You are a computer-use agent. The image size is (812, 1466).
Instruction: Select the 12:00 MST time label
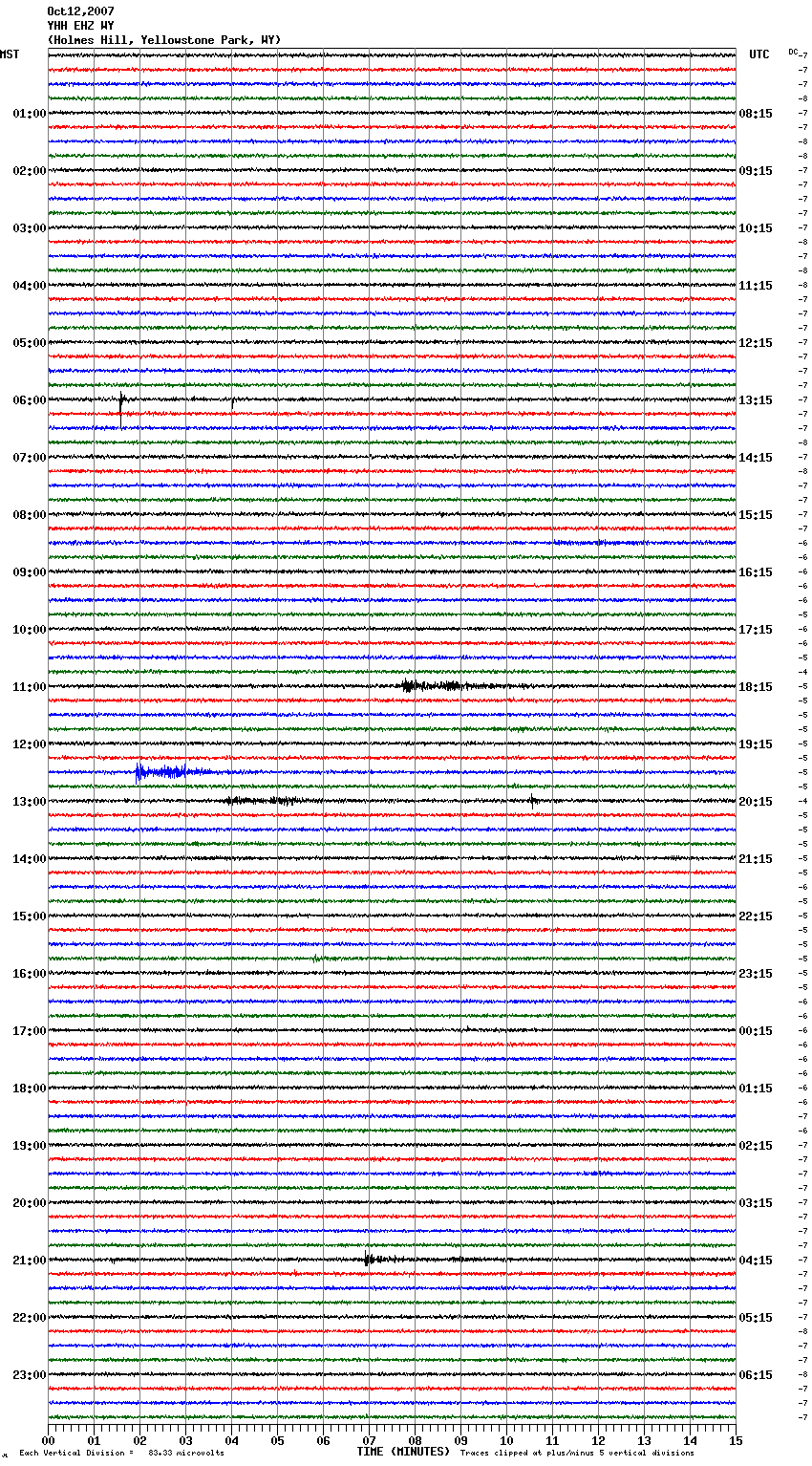coord(30,744)
